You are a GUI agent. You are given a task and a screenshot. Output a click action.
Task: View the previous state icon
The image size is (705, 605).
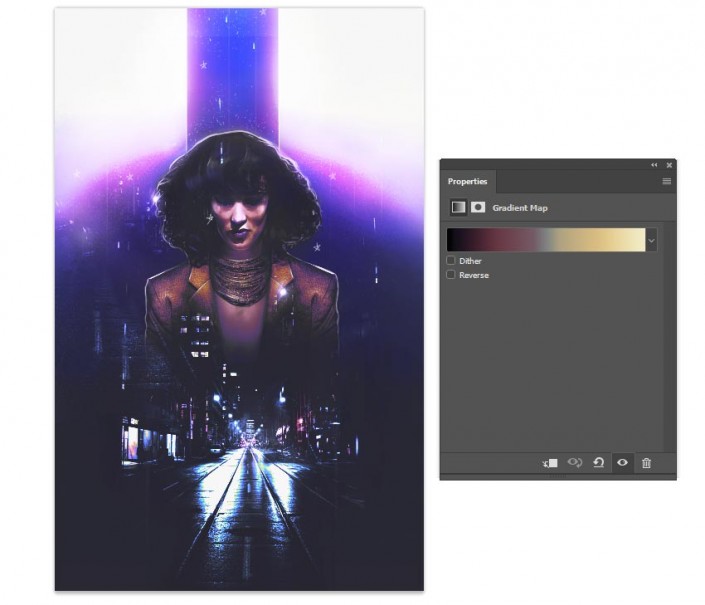pos(575,463)
